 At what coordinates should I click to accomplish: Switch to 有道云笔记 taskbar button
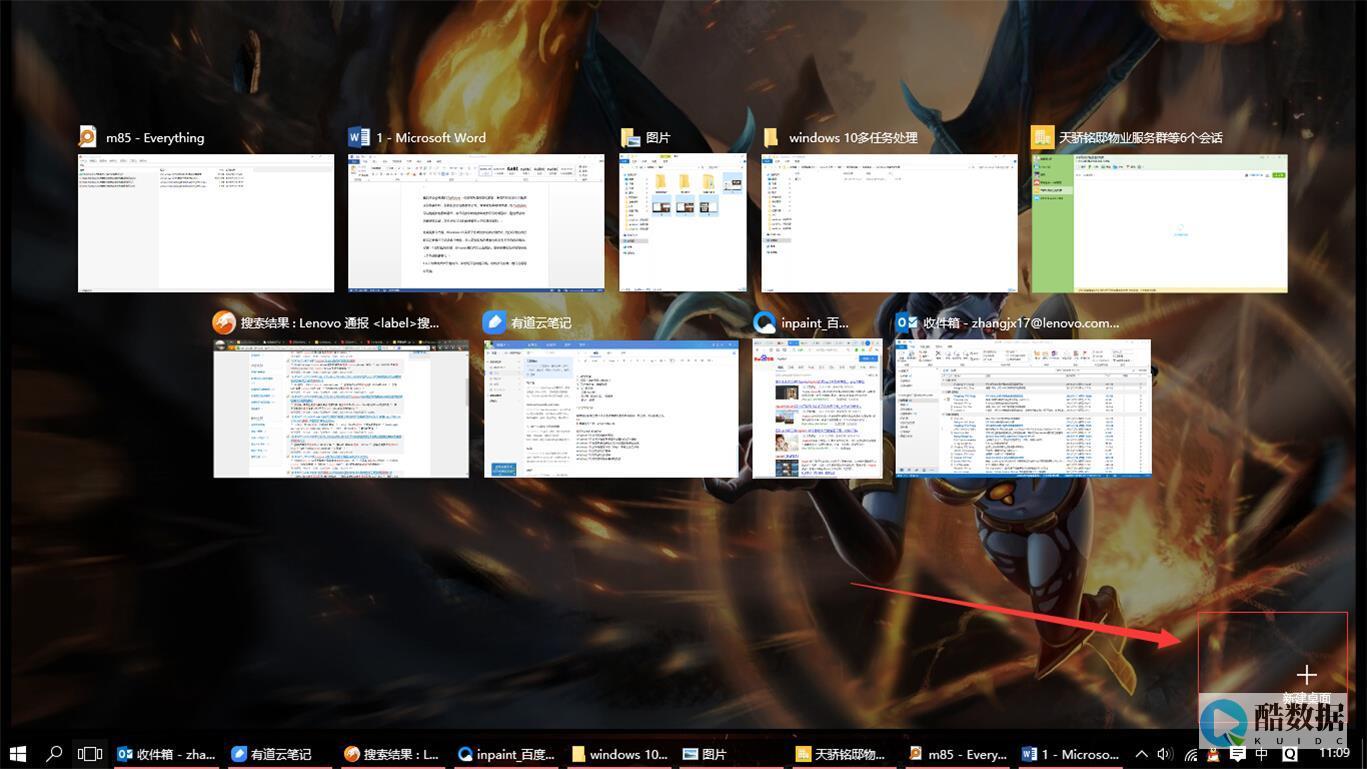pyautogui.click(x=280, y=754)
